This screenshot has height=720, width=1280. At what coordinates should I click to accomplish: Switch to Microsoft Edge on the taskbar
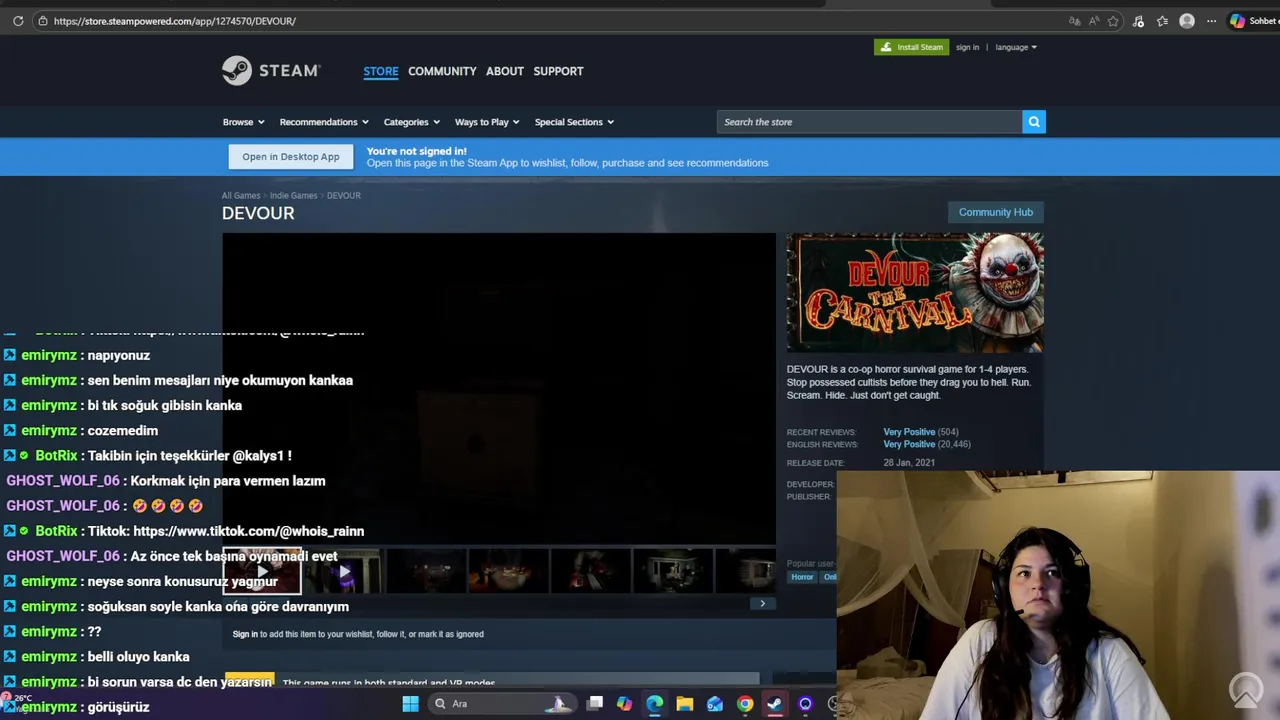(654, 704)
